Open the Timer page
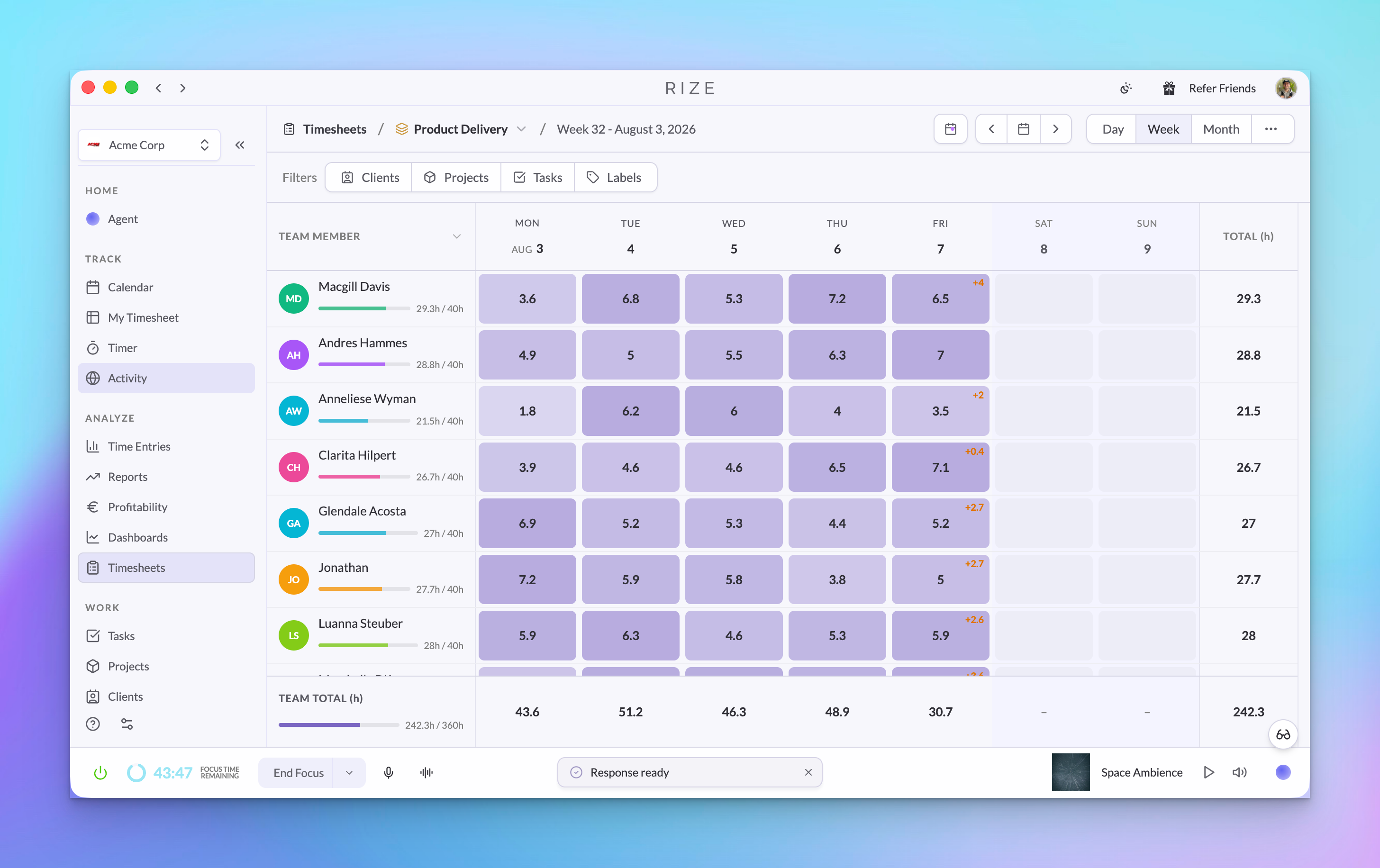 click(x=166, y=348)
